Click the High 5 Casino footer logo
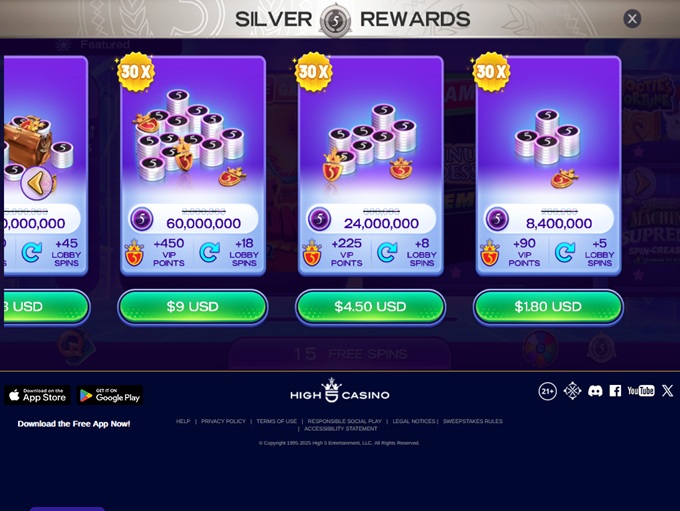 (340, 390)
